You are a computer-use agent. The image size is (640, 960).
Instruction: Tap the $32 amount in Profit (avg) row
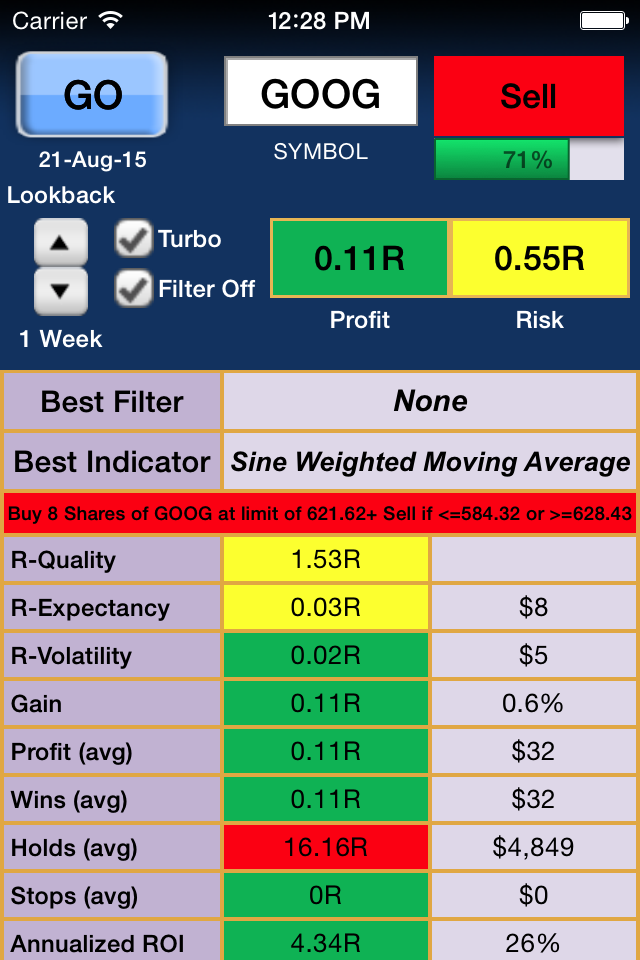point(533,751)
